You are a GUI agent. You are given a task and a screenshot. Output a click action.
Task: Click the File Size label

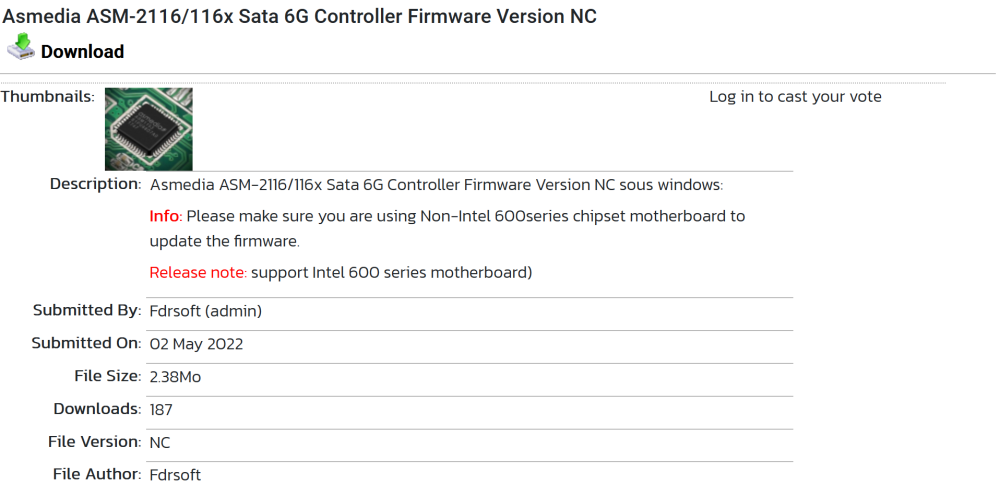(108, 376)
